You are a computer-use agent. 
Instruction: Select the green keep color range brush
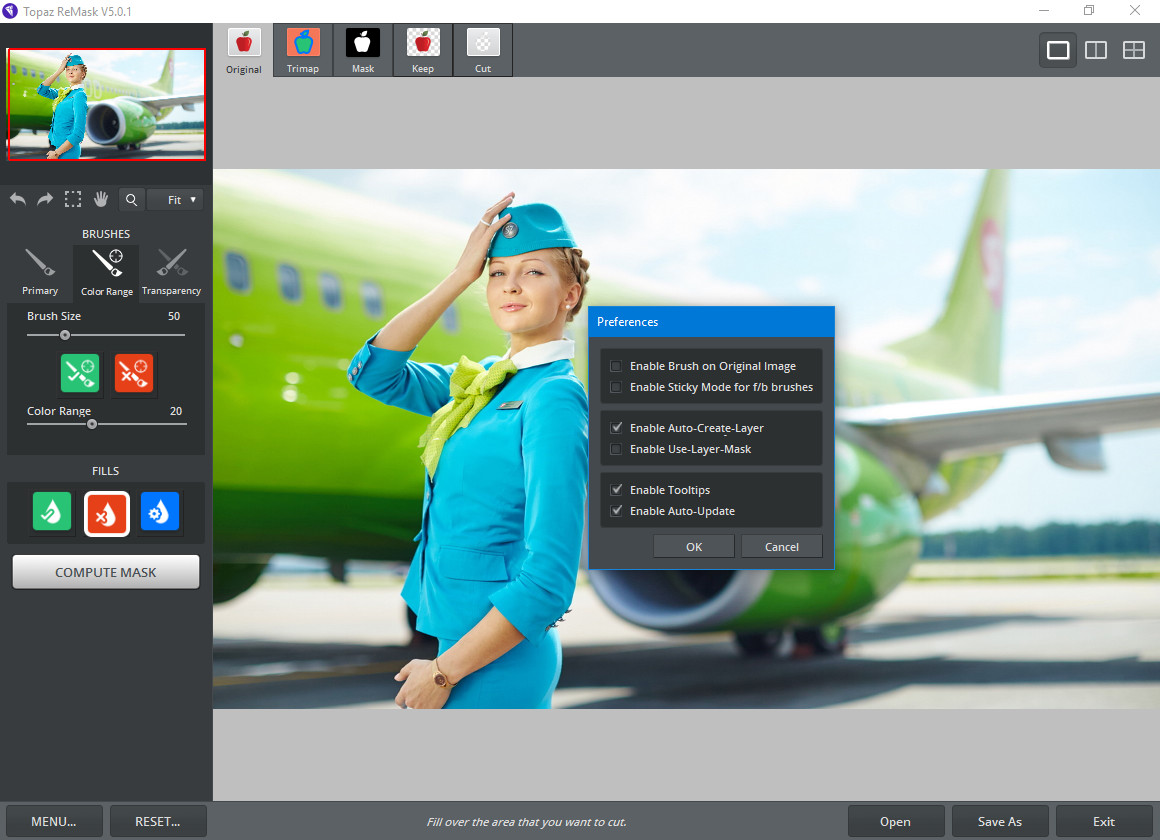click(80, 372)
